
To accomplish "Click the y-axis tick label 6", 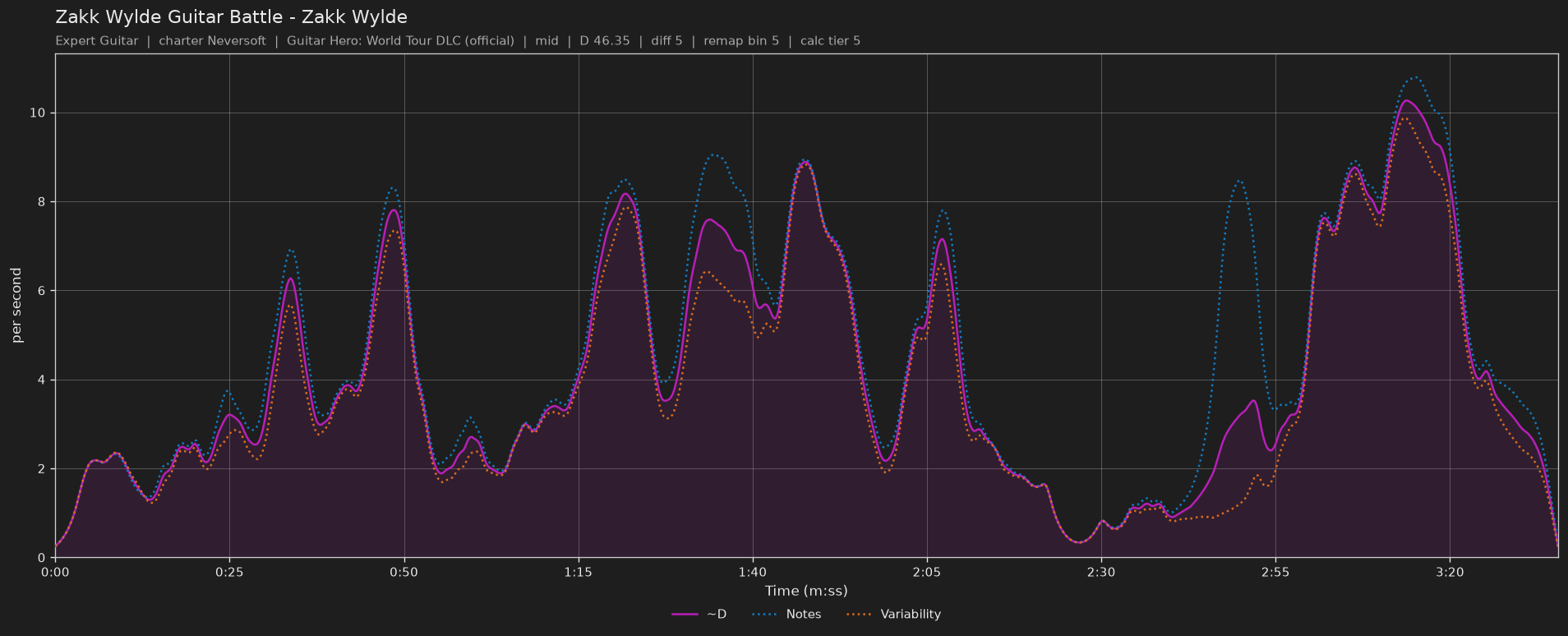I will (x=41, y=291).
